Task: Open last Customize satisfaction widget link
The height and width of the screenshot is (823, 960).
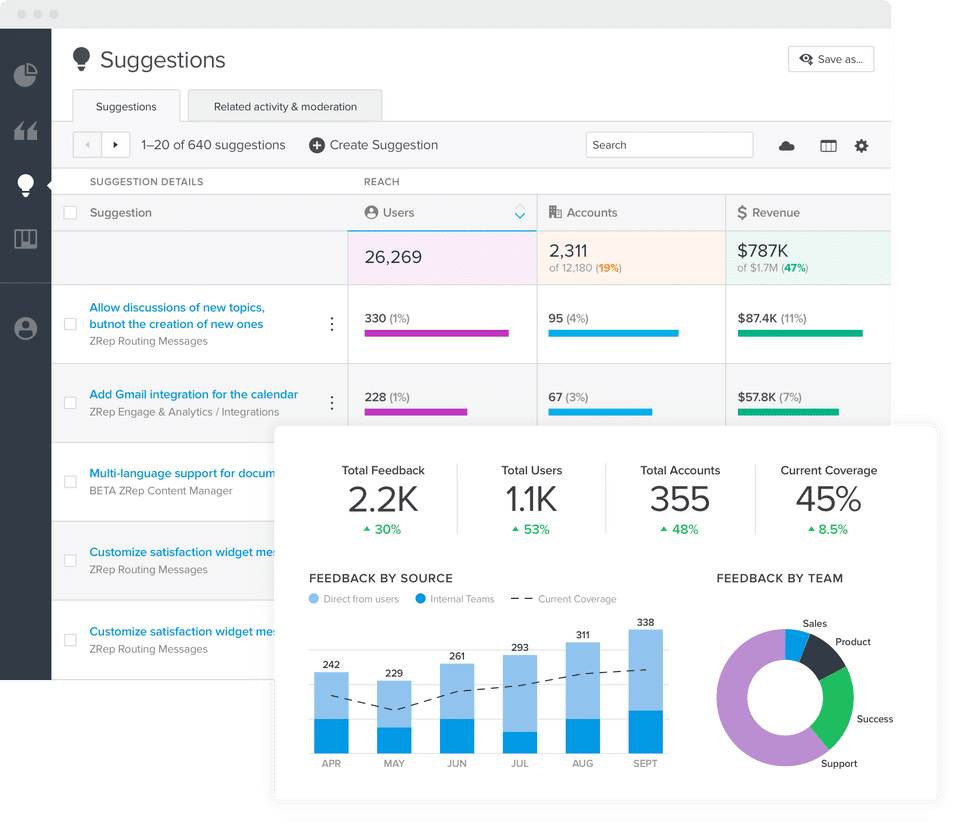Action: [x=182, y=631]
